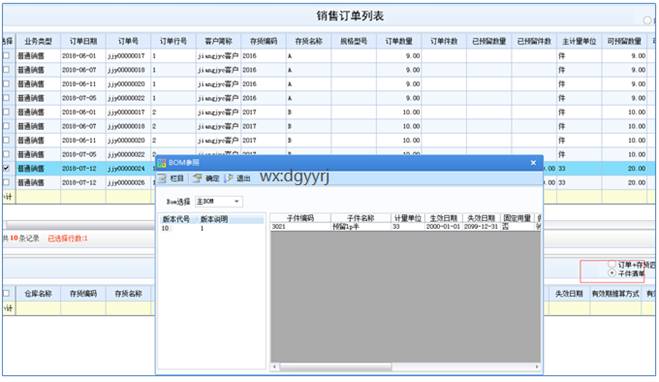The width and height of the screenshot is (659, 382).
Task: Tick checkbox for order jjy00000026 row
Action: [x=6, y=182]
